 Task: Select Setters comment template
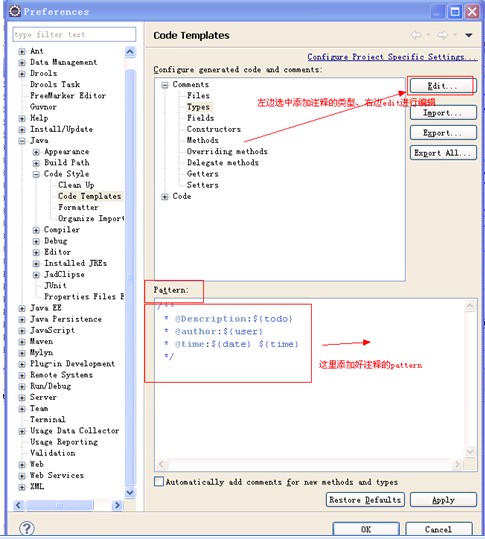[x=202, y=185]
